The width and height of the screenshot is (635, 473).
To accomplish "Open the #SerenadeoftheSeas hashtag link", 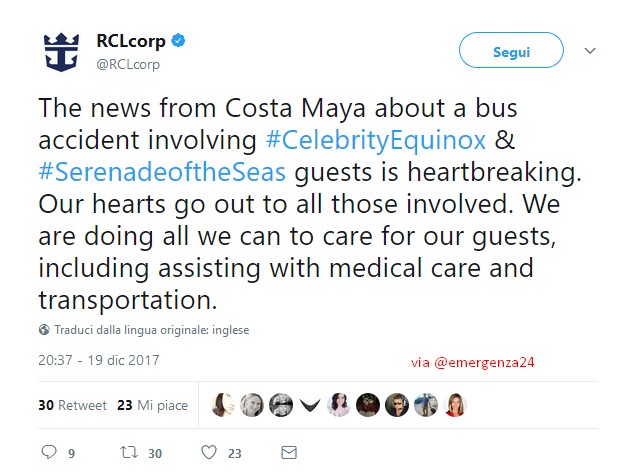I will click(x=162, y=172).
